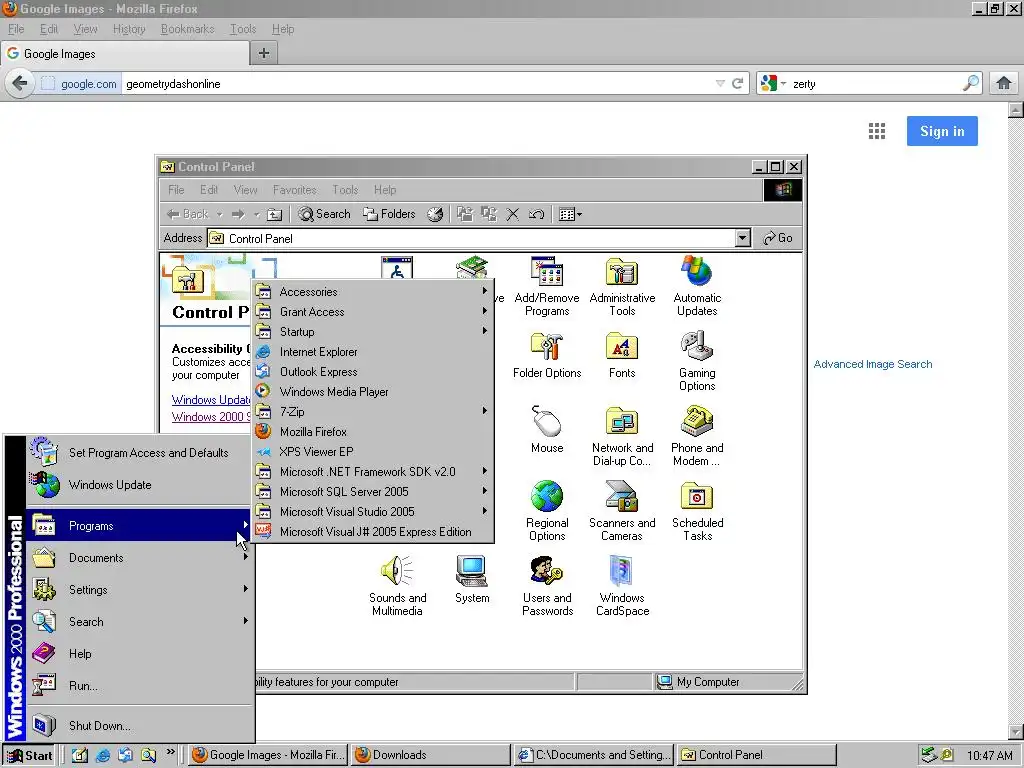Open the Google apps grid icon
The height and width of the screenshot is (768, 1024).
coord(877,131)
